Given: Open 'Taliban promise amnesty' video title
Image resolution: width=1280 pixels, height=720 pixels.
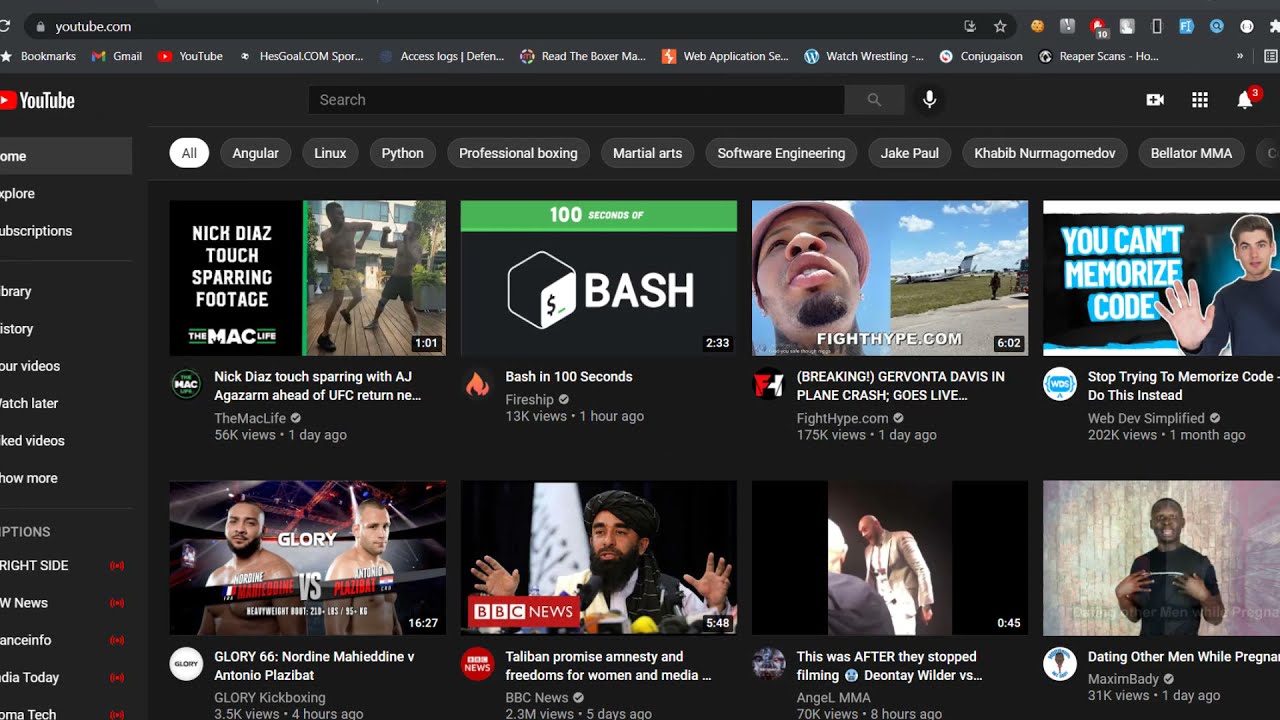Looking at the screenshot, I should pyautogui.click(x=608, y=666).
